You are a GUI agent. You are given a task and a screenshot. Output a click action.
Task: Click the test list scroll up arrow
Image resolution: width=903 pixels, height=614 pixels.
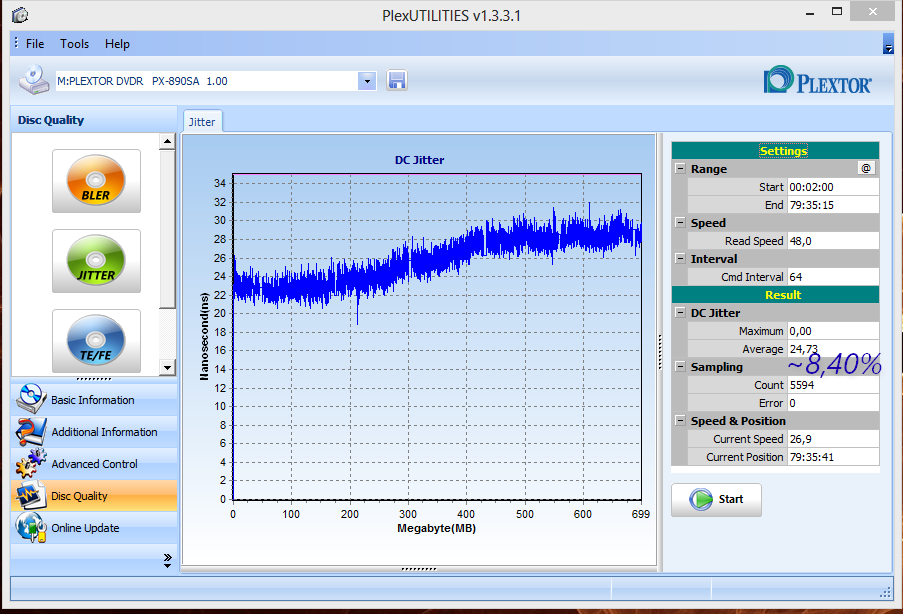pos(167,141)
